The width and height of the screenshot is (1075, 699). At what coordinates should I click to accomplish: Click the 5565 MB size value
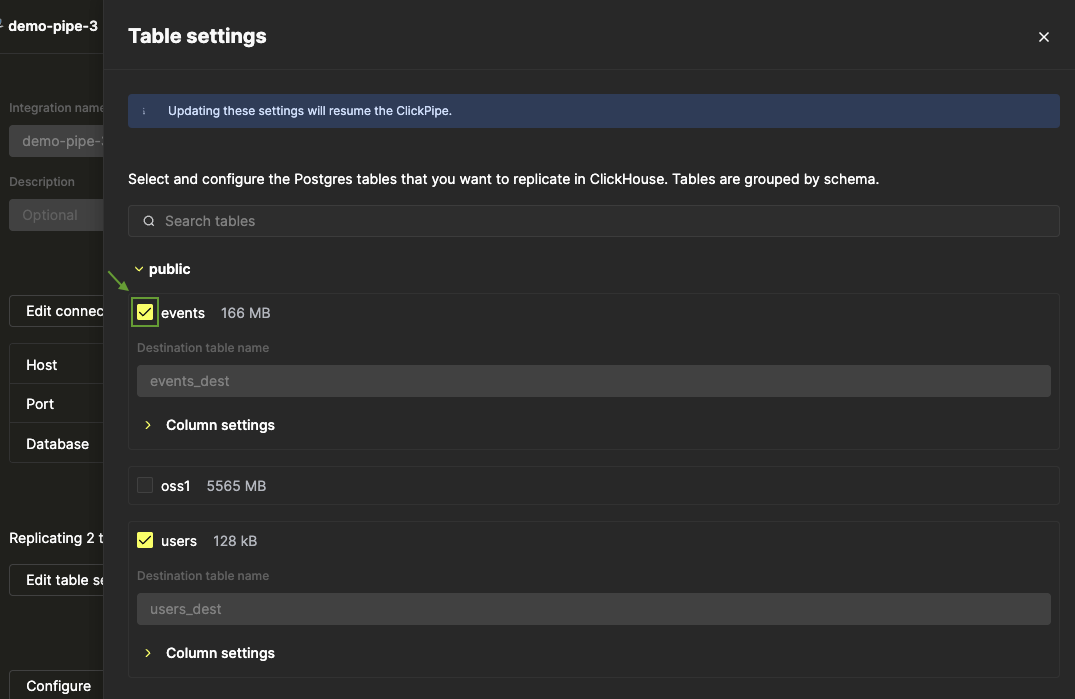pyautogui.click(x=237, y=486)
